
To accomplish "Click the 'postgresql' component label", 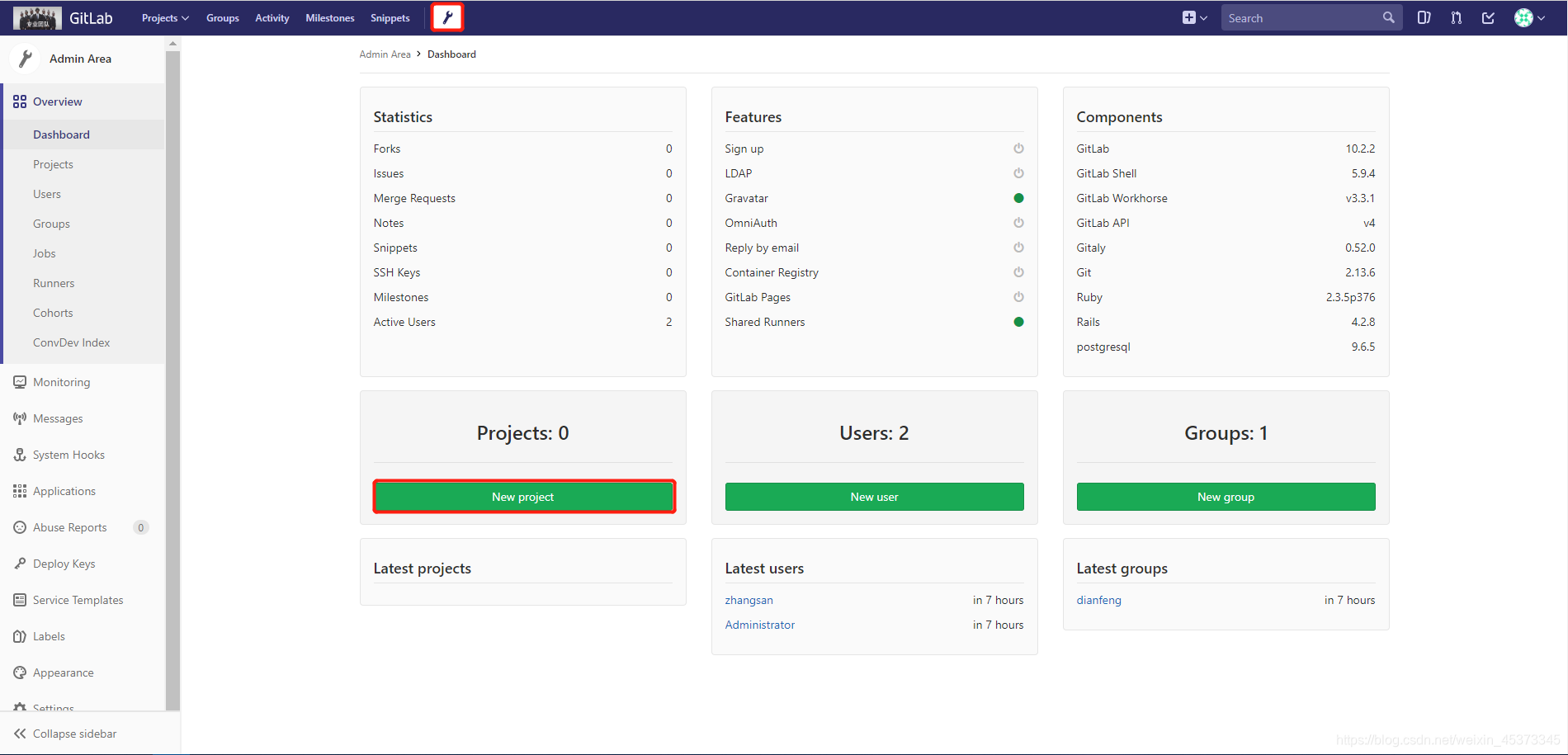I will pos(1103,347).
